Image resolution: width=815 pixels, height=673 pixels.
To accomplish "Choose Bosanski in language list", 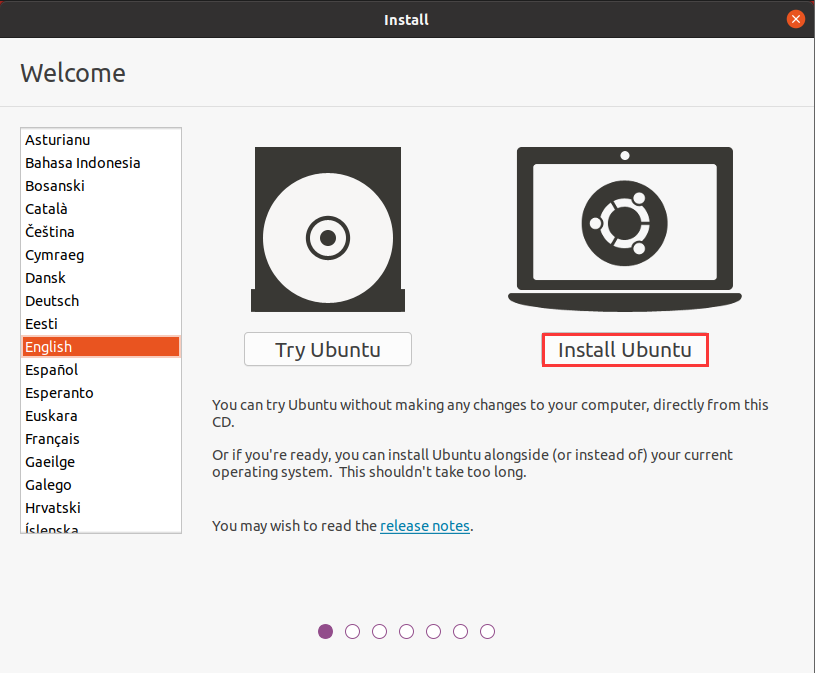I will tap(55, 186).
